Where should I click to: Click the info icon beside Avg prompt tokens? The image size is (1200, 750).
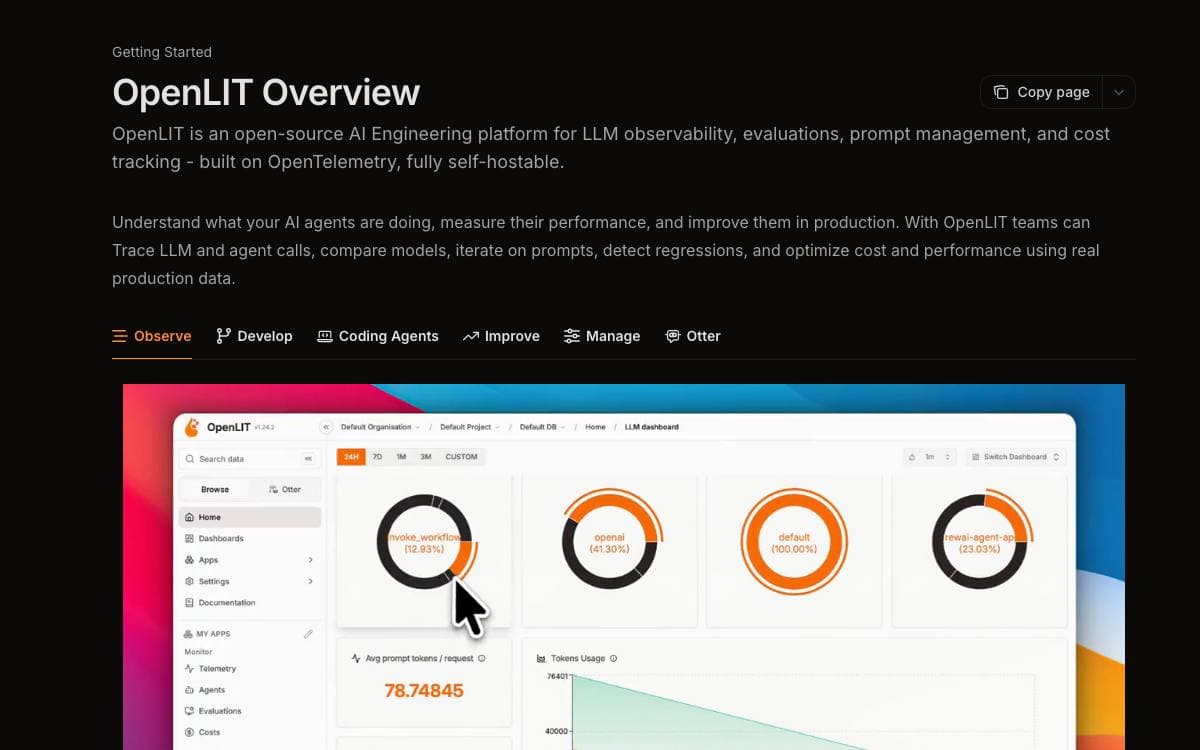click(482, 659)
